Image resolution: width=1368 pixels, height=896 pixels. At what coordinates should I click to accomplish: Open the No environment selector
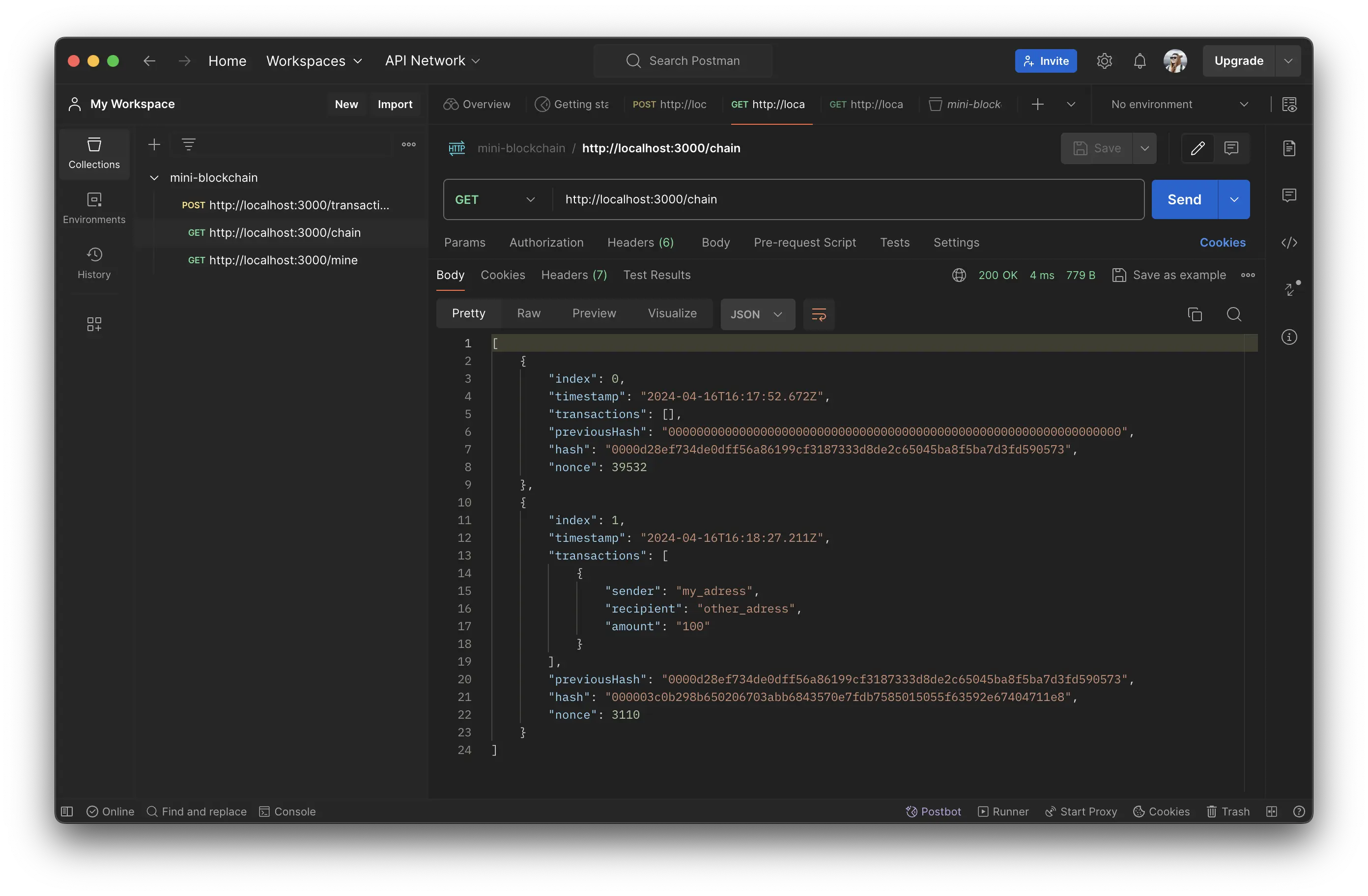(1178, 104)
